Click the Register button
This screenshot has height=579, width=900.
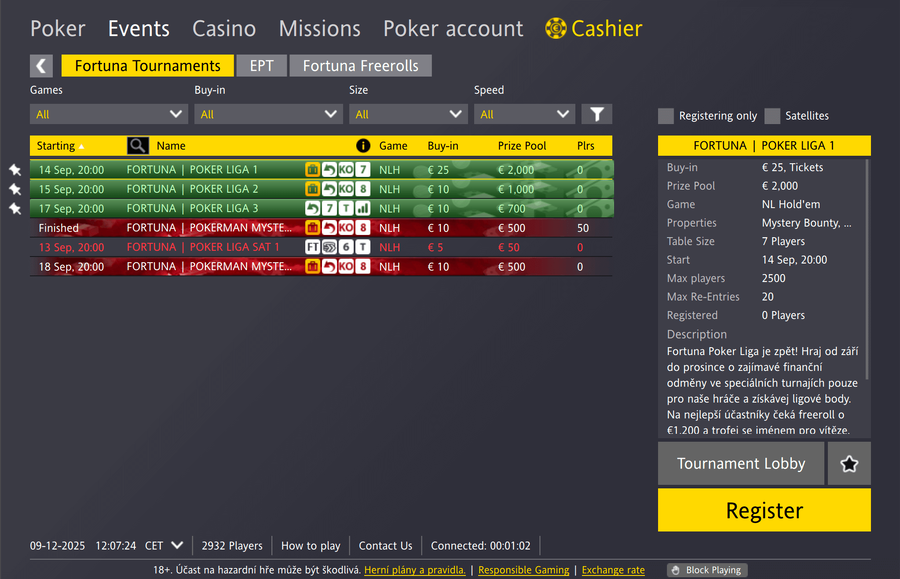[765, 510]
